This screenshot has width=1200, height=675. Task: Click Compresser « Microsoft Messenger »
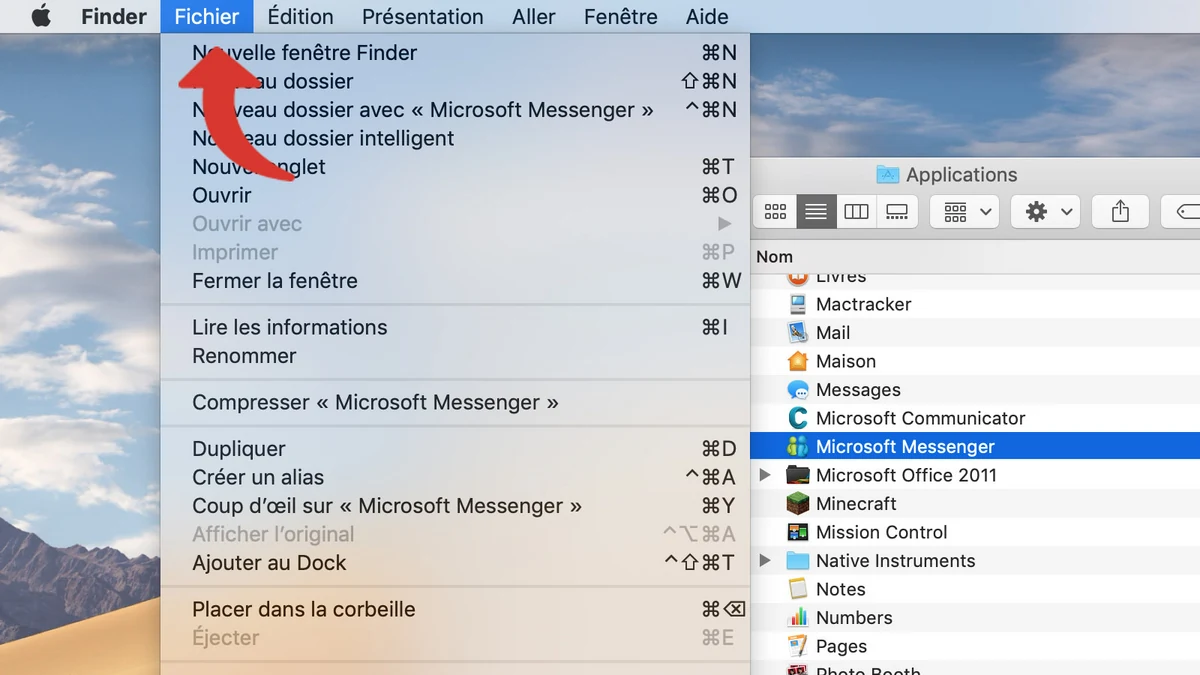pos(379,402)
